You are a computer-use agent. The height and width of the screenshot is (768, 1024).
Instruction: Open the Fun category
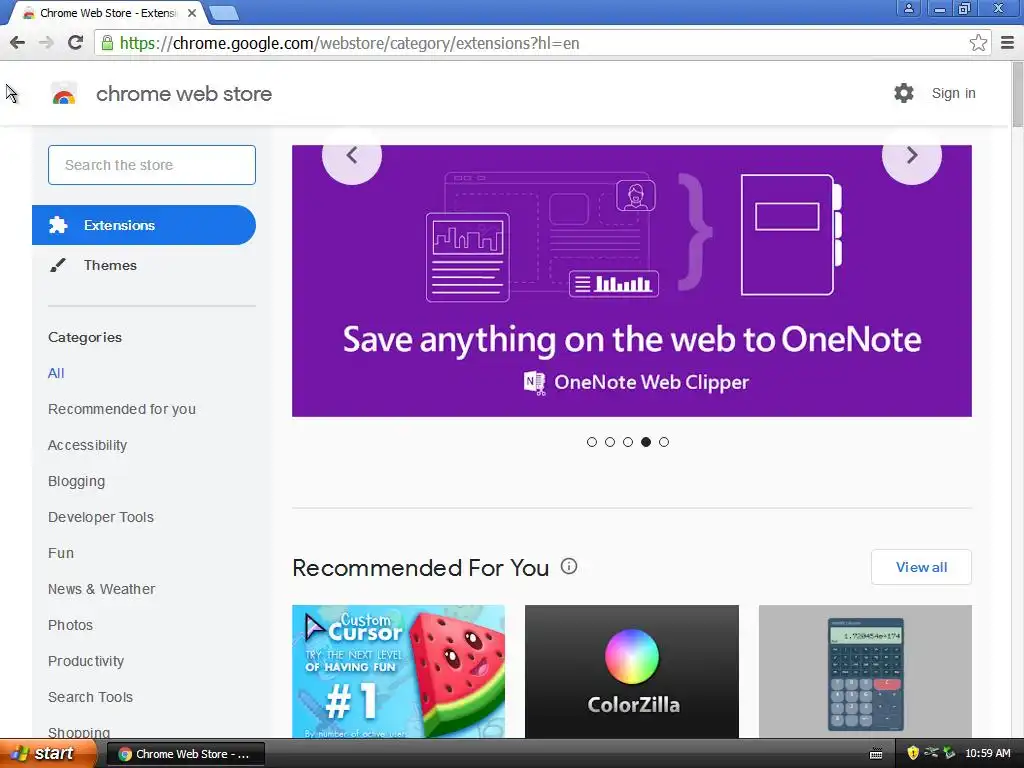tap(61, 552)
